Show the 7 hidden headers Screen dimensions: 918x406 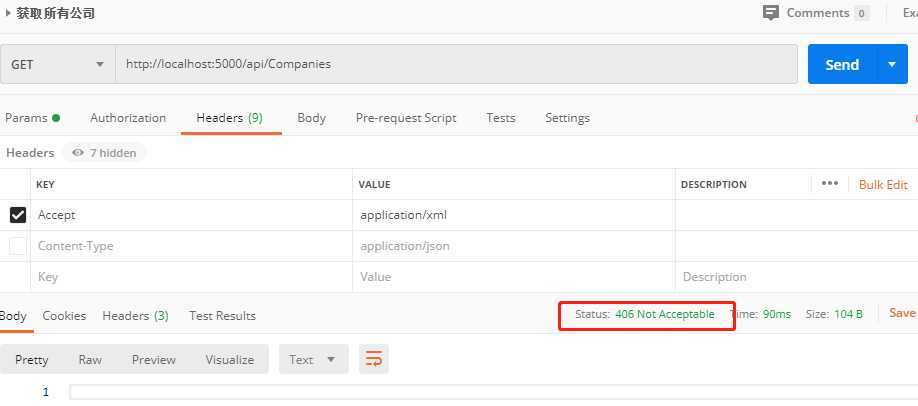click(104, 153)
